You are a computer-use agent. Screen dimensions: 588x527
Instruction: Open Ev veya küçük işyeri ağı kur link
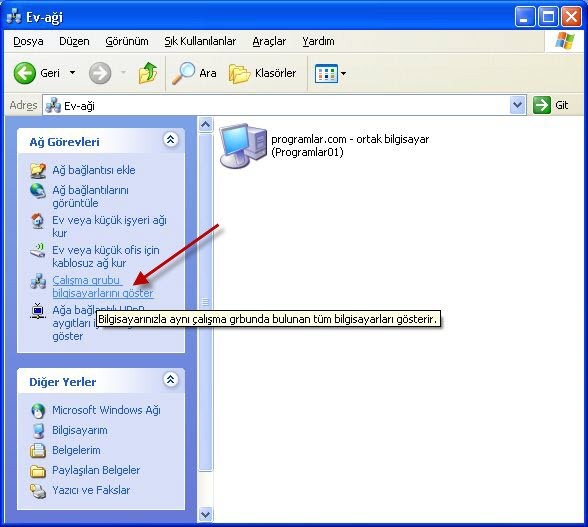tap(110, 227)
